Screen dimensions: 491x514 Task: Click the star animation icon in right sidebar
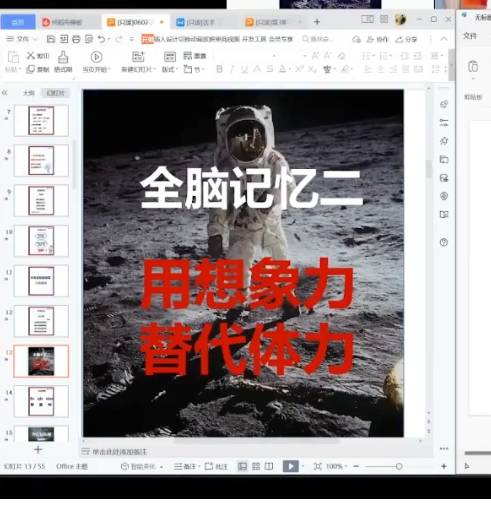(444, 141)
